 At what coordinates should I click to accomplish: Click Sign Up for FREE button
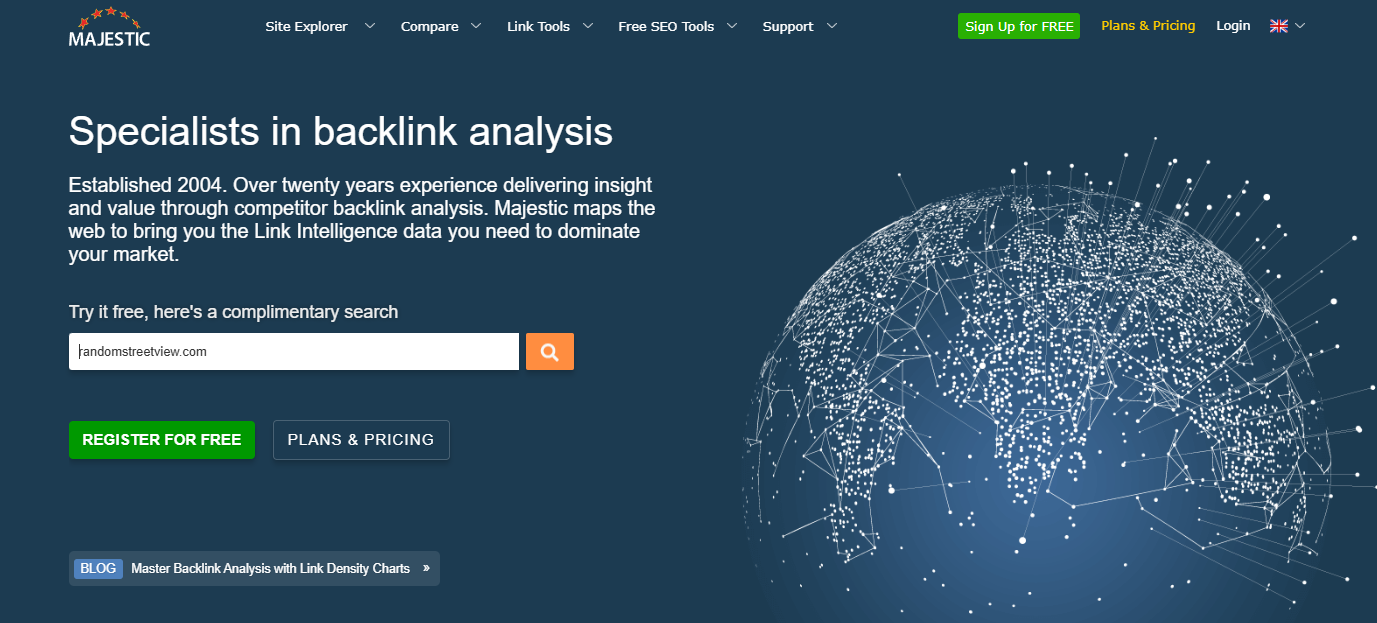[x=1019, y=26]
